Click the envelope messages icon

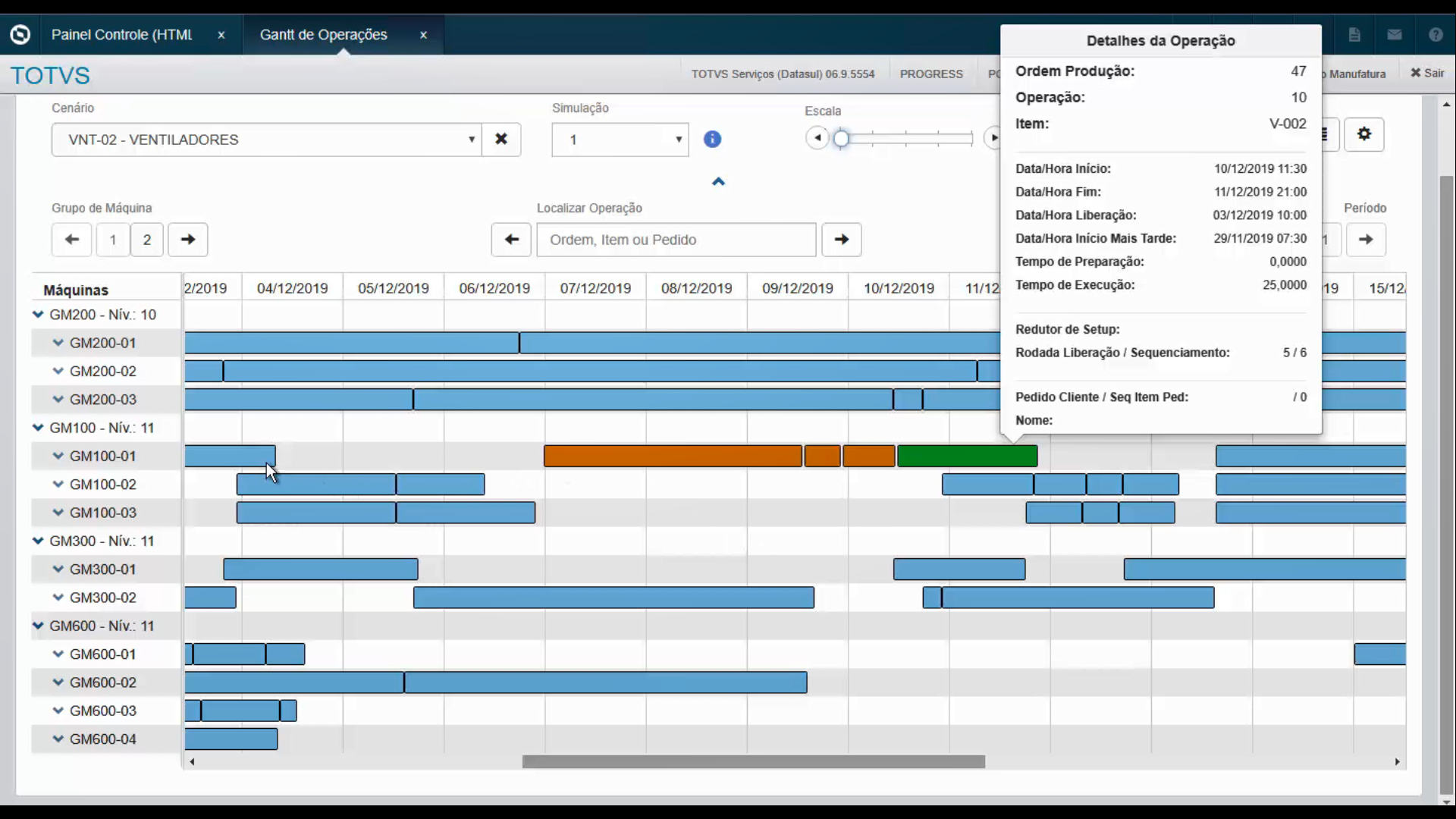(x=1395, y=35)
